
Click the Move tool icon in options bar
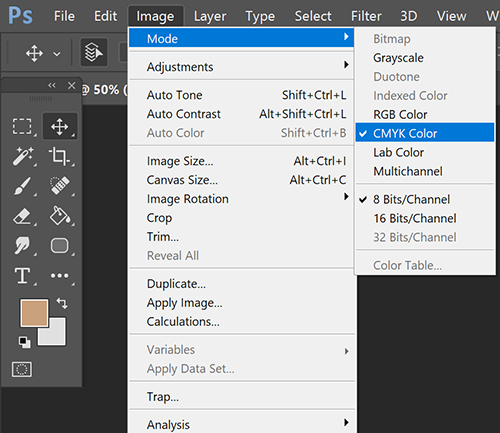coord(34,53)
